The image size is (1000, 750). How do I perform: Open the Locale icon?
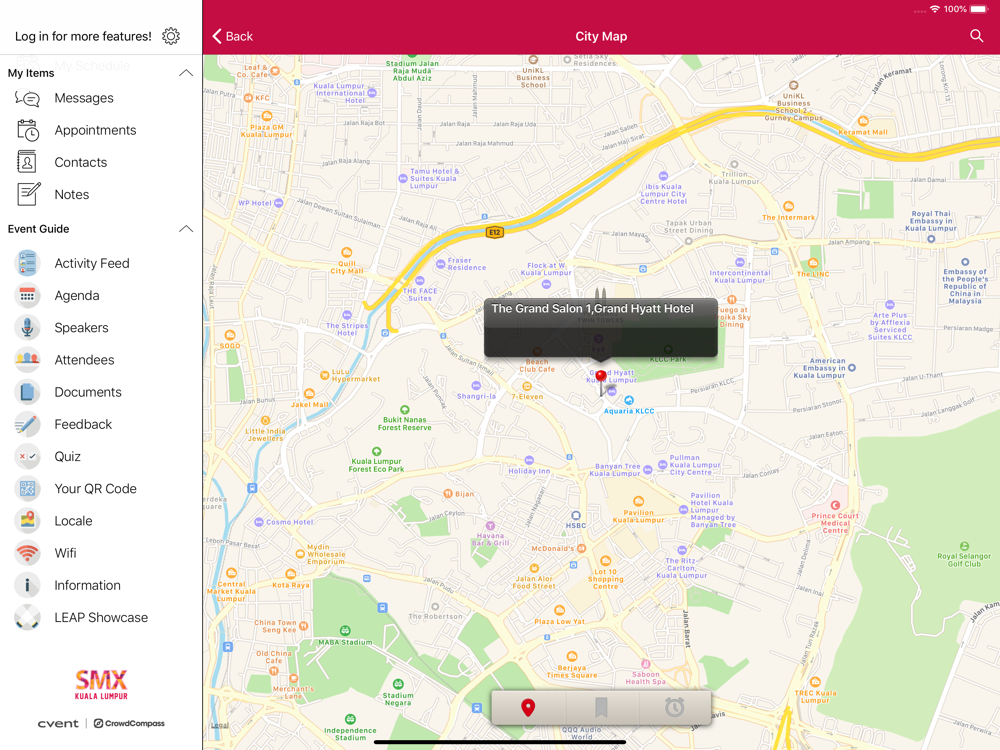[27, 521]
